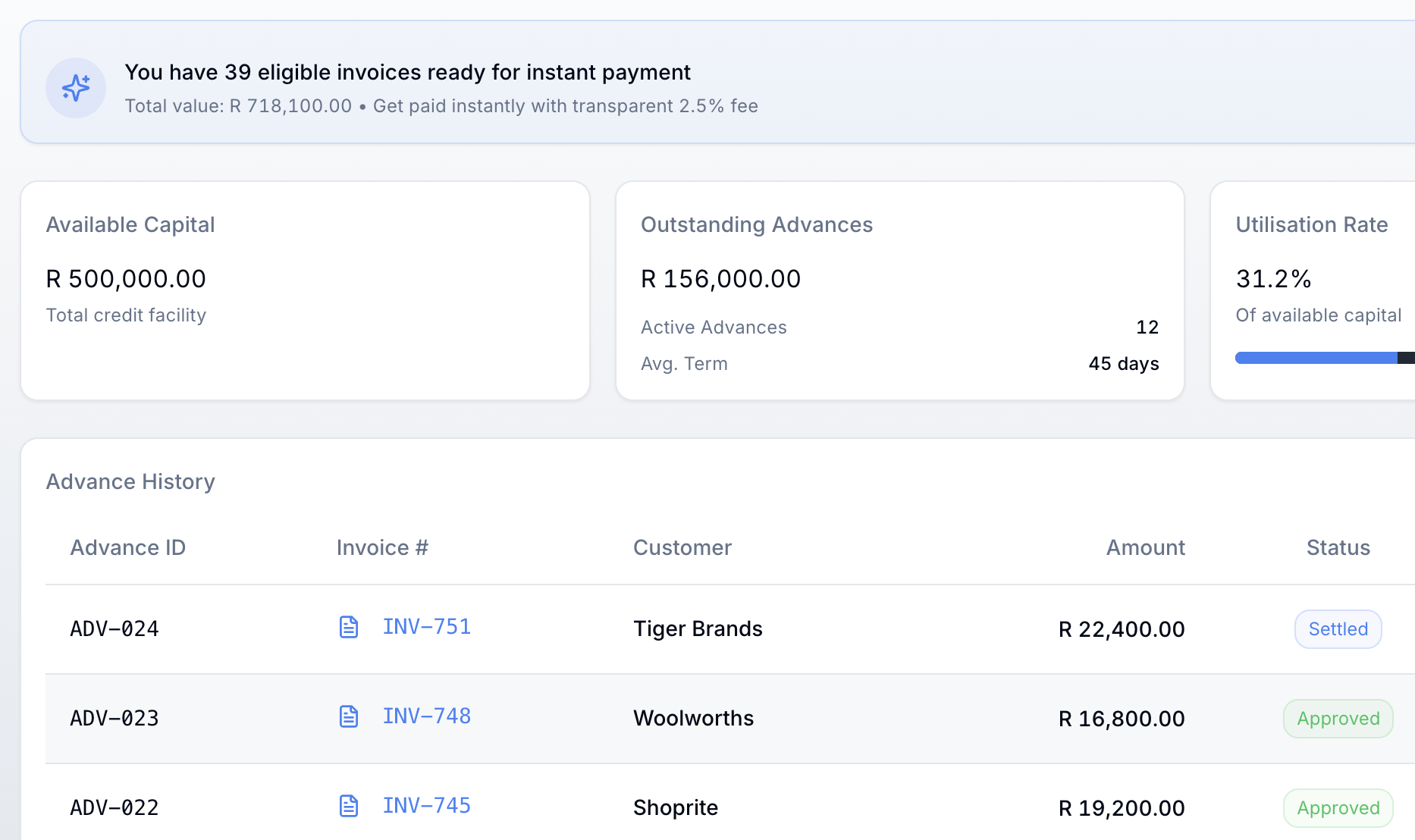
Task: Open invoice INV-751 for Tiger Brands
Action: tap(426, 626)
